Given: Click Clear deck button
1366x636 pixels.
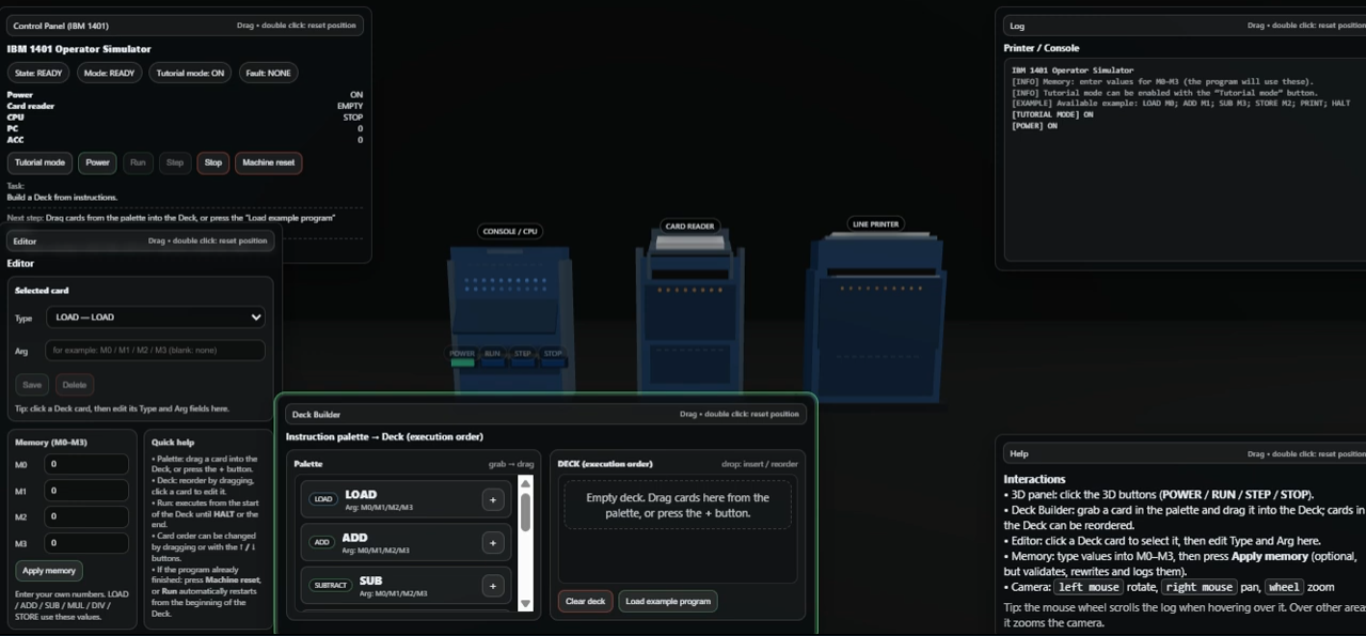Looking at the screenshot, I should (x=585, y=601).
